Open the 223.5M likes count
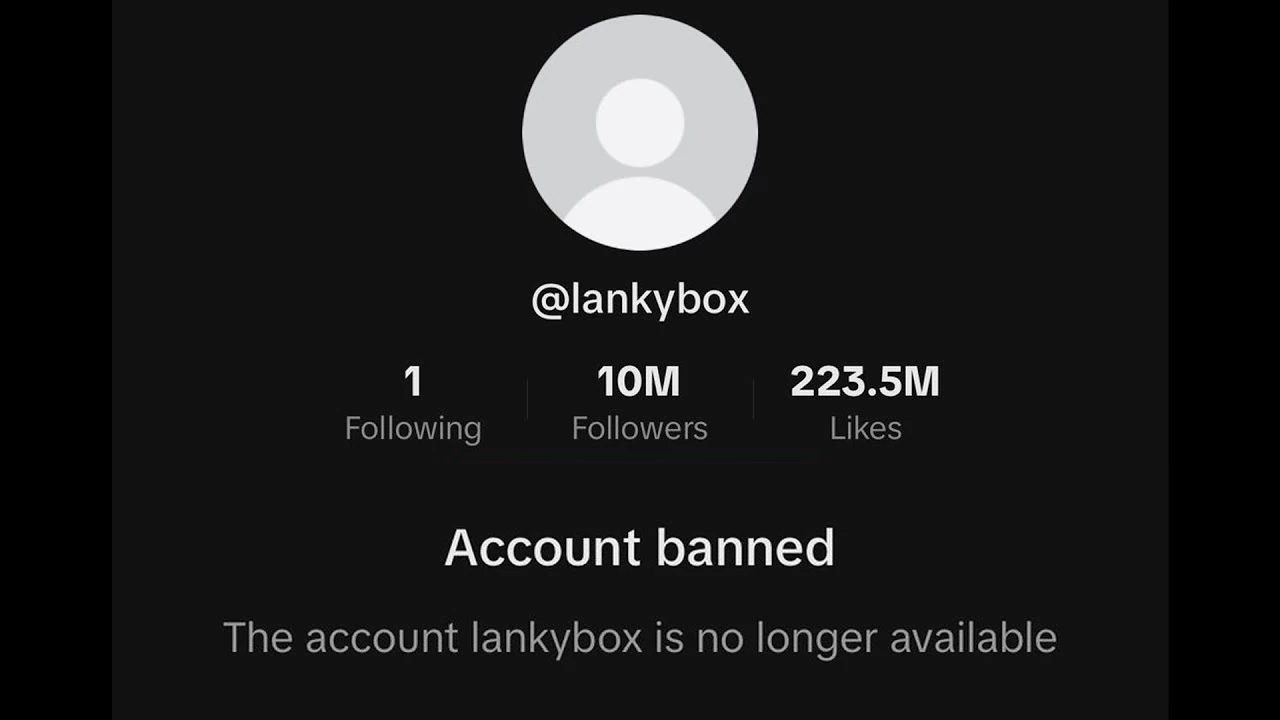The height and width of the screenshot is (720, 1280). (x=865, y=381)
